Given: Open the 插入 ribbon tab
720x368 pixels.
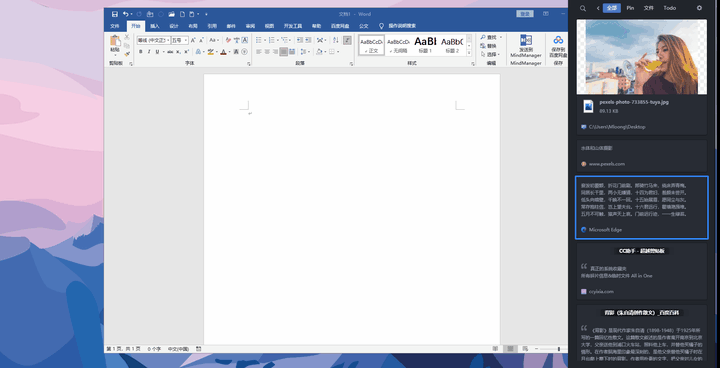Looking at the screenshot, I should 155,26.
